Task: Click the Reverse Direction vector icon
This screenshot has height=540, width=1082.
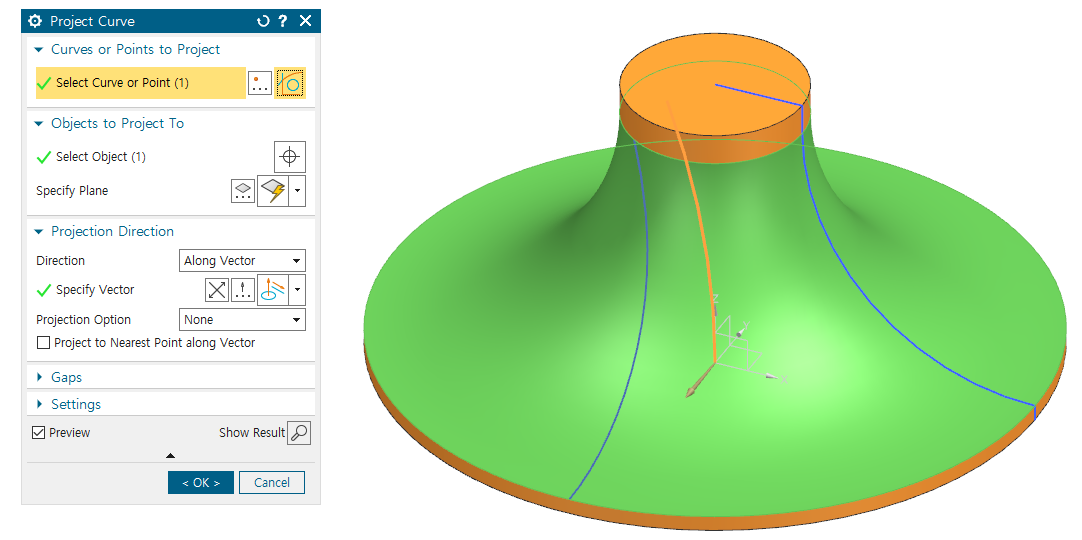Action: pos(217,290)
